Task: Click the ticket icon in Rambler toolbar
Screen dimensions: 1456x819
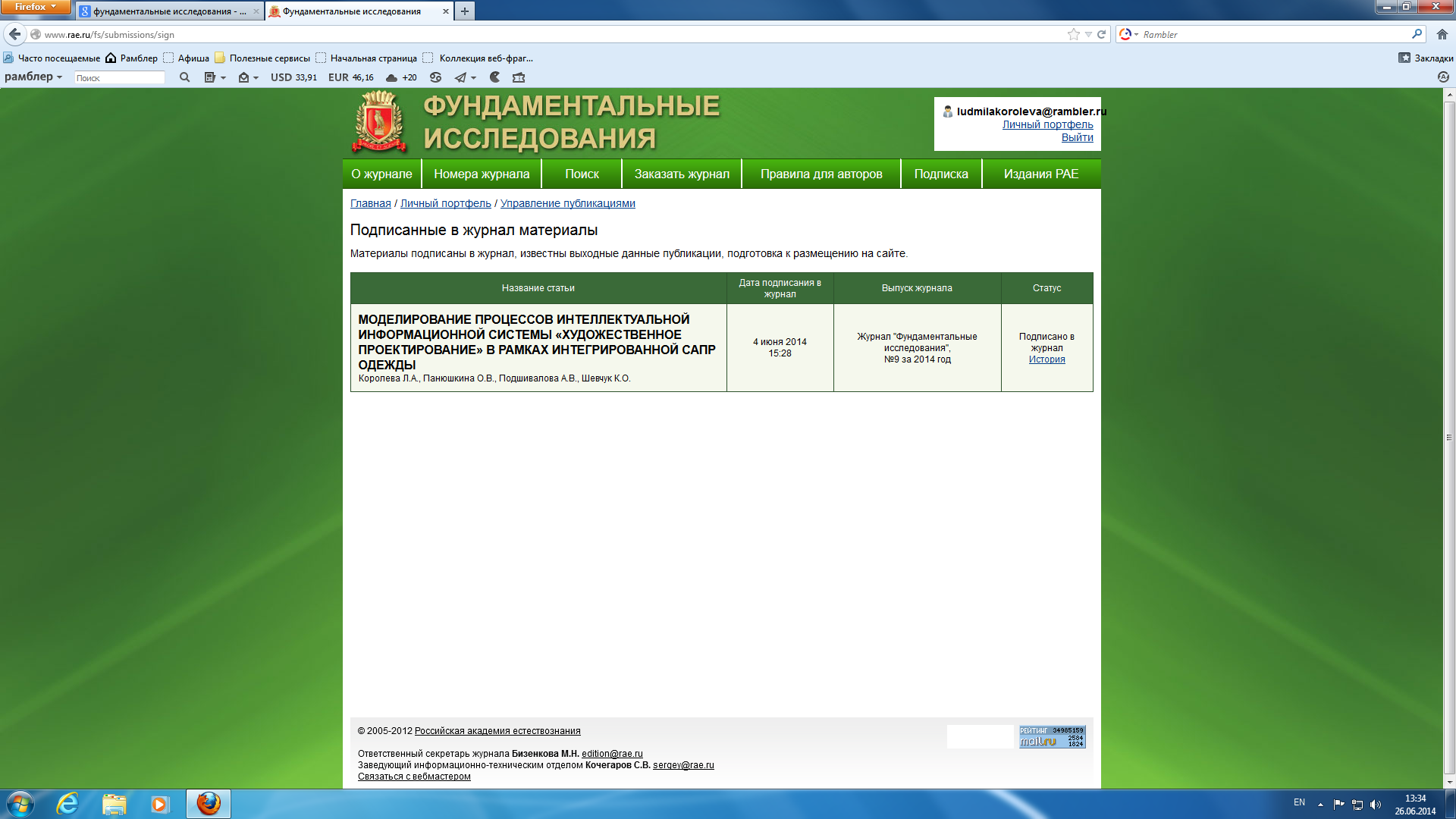Action: 519,77
